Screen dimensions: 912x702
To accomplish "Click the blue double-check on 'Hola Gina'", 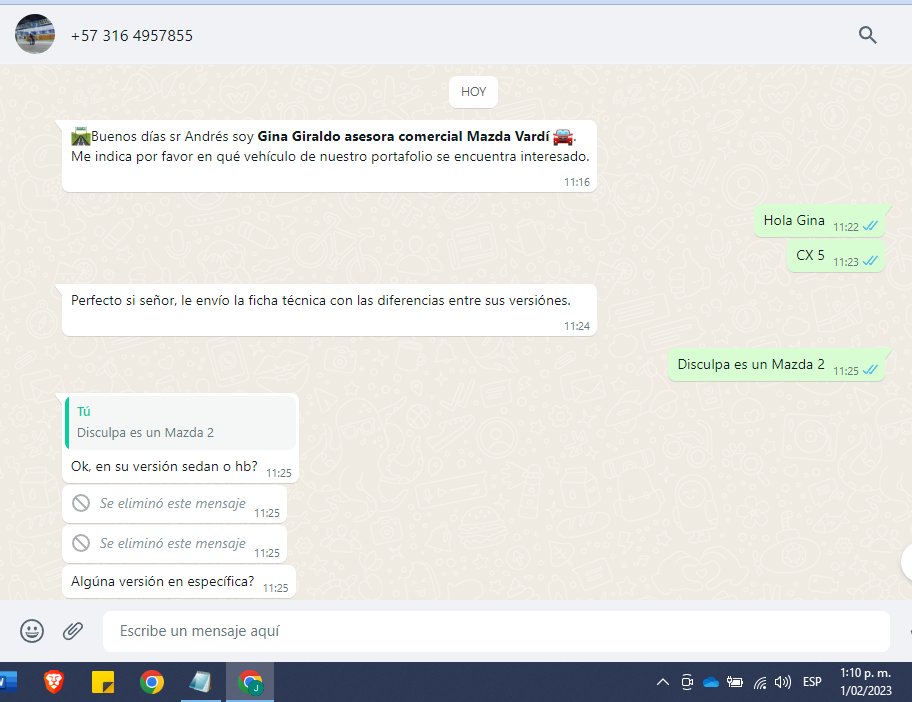I will 870,226.
